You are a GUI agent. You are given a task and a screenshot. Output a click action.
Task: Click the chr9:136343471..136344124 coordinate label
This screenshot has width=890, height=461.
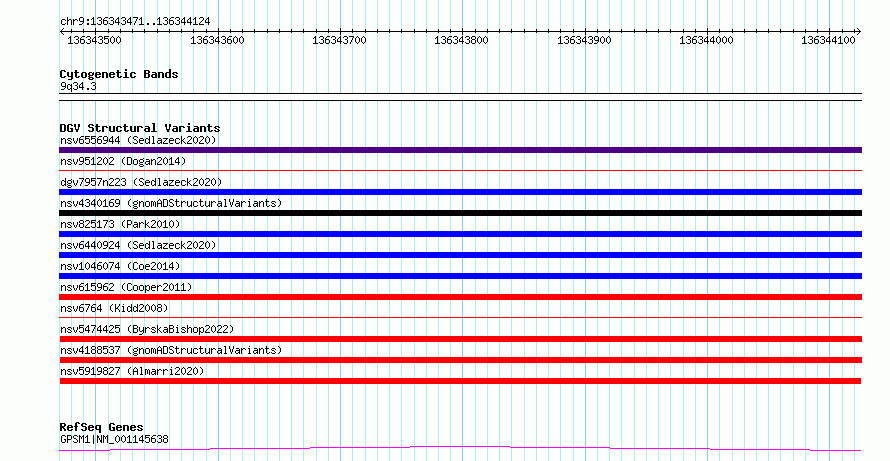[135, 22]
